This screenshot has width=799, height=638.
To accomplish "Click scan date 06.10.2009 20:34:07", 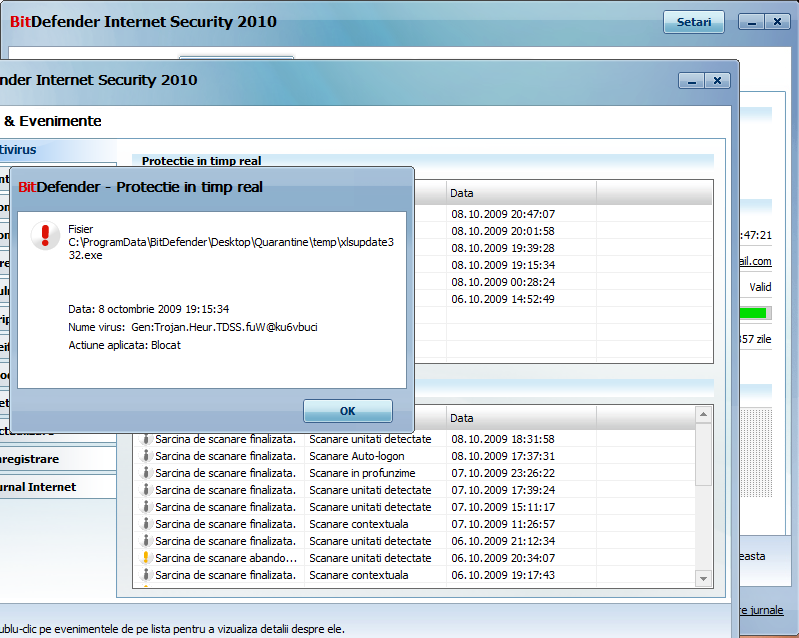I will (x=503, y=558).
